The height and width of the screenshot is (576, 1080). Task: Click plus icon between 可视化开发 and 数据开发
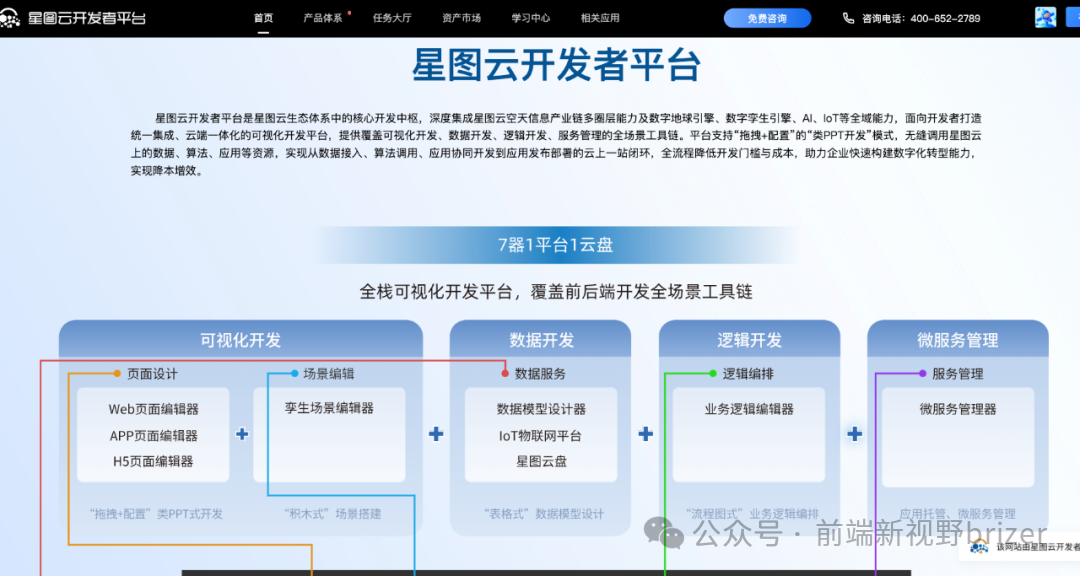pyautogui.click(x=436, y=434)
